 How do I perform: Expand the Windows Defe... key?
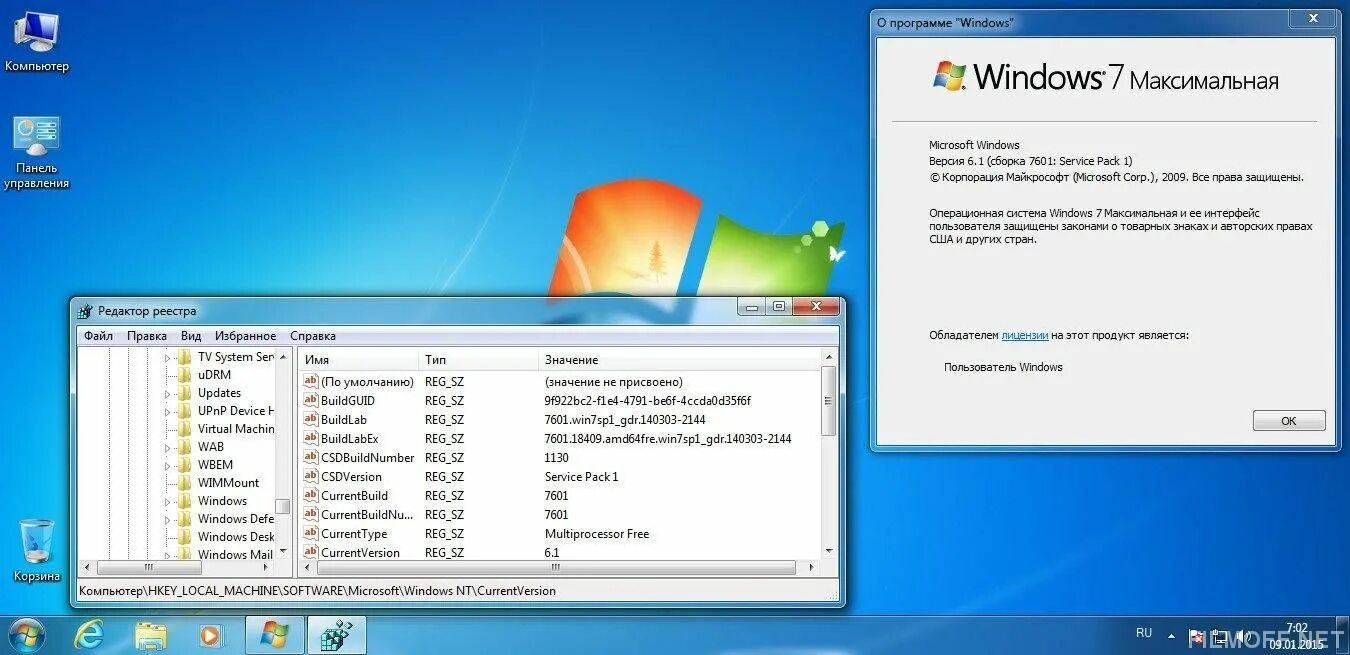(x=168, y=519)
